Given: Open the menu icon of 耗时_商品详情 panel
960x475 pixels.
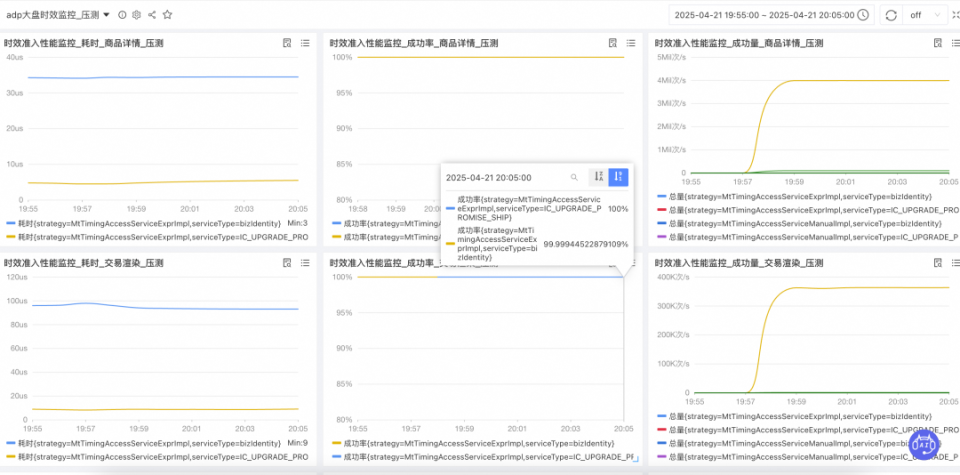Looking at the screenshot, I should 305,43.
